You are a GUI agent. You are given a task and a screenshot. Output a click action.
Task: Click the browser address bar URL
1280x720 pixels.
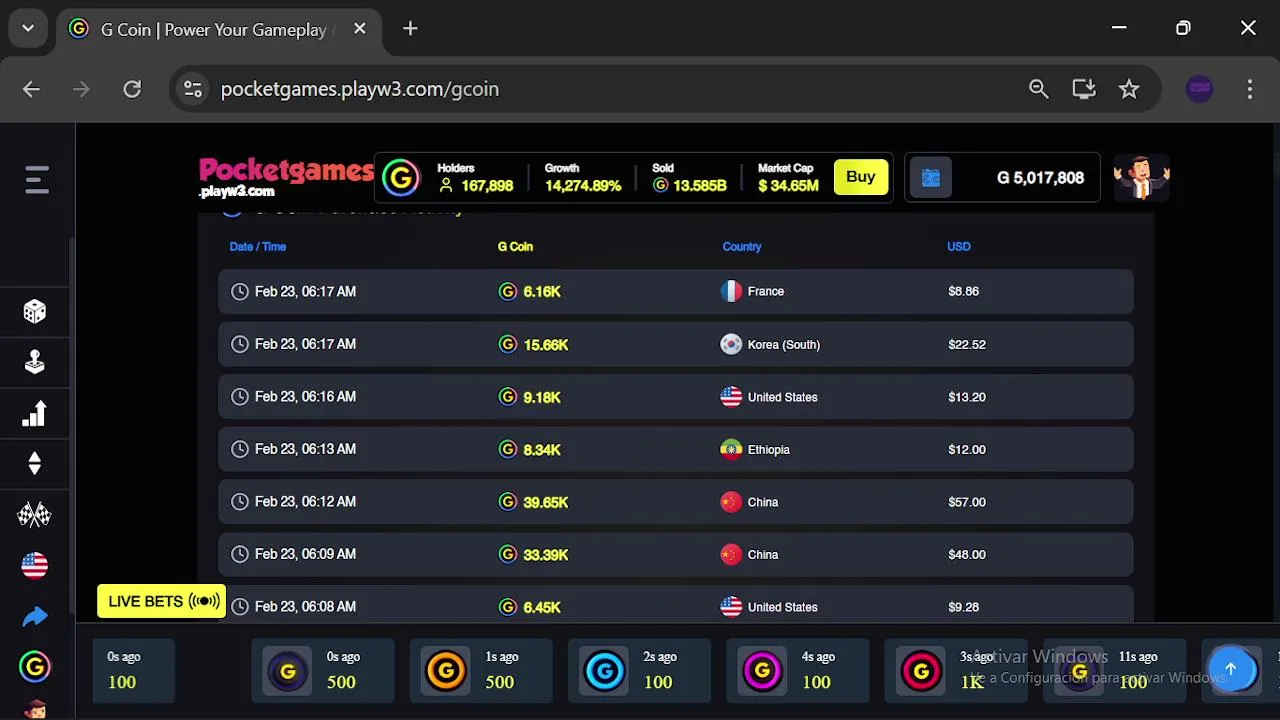pyautogui.click(x=360, y=89)
